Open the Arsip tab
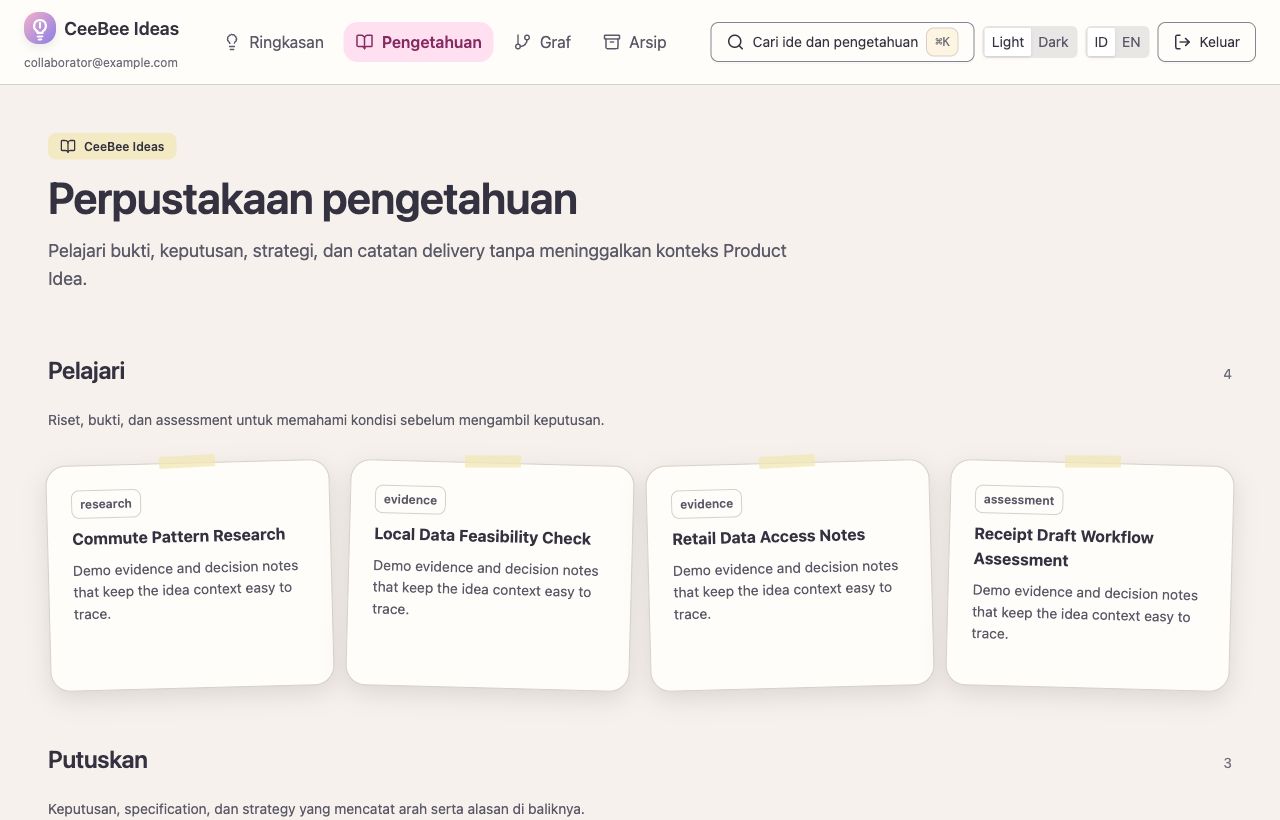Screen dimensions: 1280x820 coord(635,42)
